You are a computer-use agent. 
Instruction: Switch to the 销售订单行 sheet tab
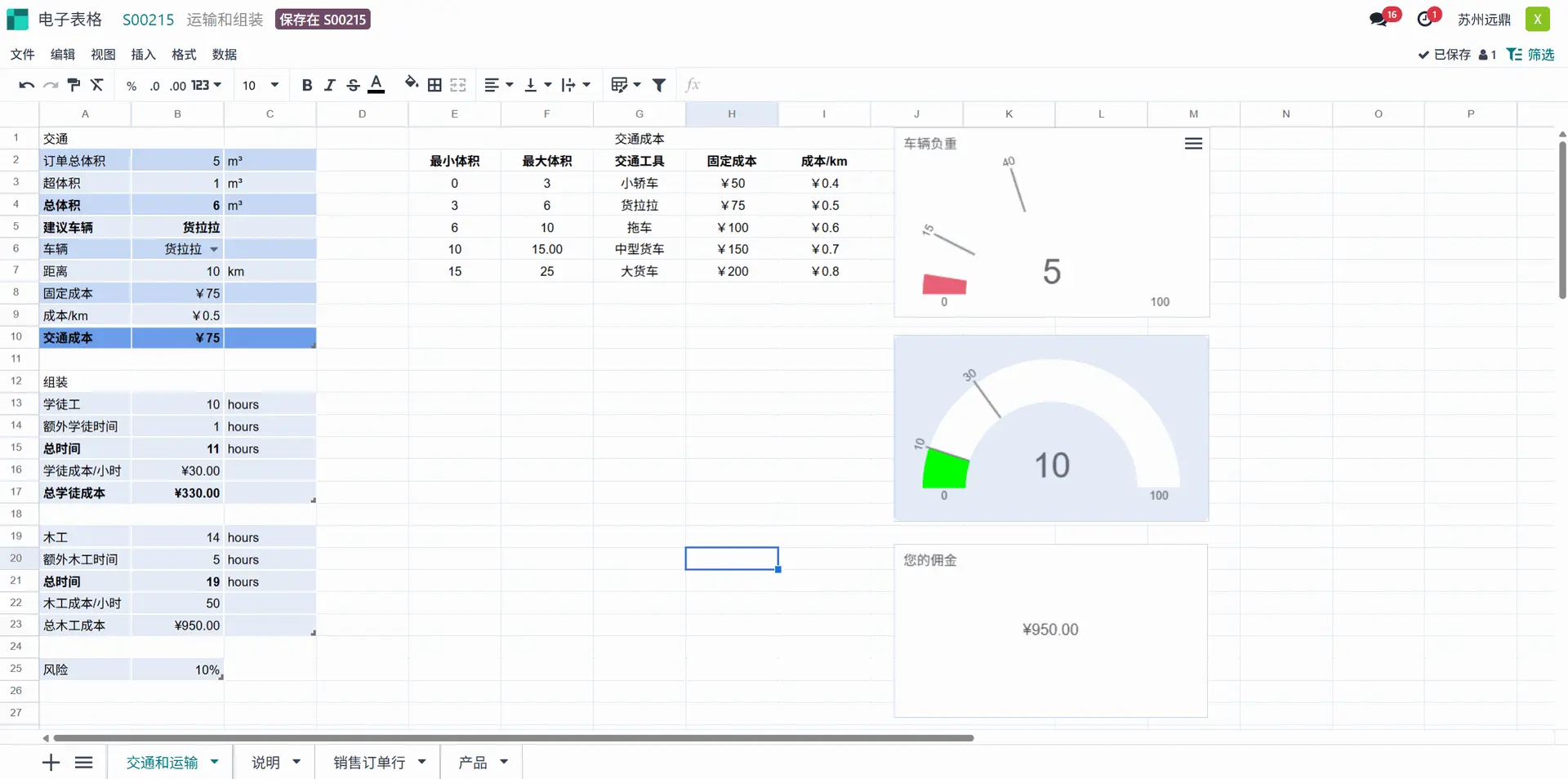(369, 763)
